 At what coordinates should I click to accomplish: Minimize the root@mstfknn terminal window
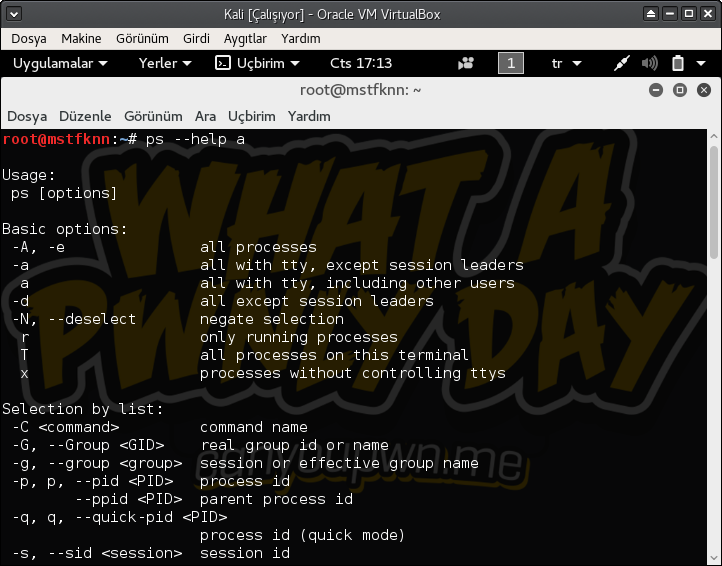[x=656, y=90]
